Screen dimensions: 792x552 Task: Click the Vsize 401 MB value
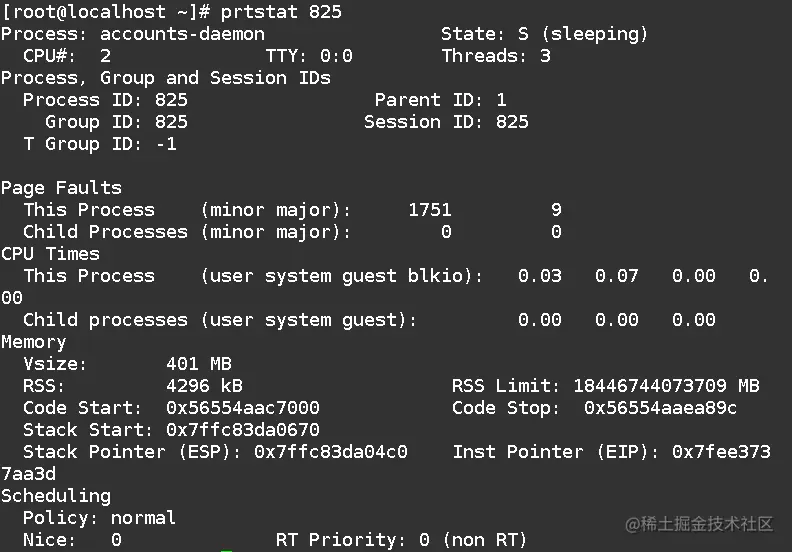[x=198, y=364]
